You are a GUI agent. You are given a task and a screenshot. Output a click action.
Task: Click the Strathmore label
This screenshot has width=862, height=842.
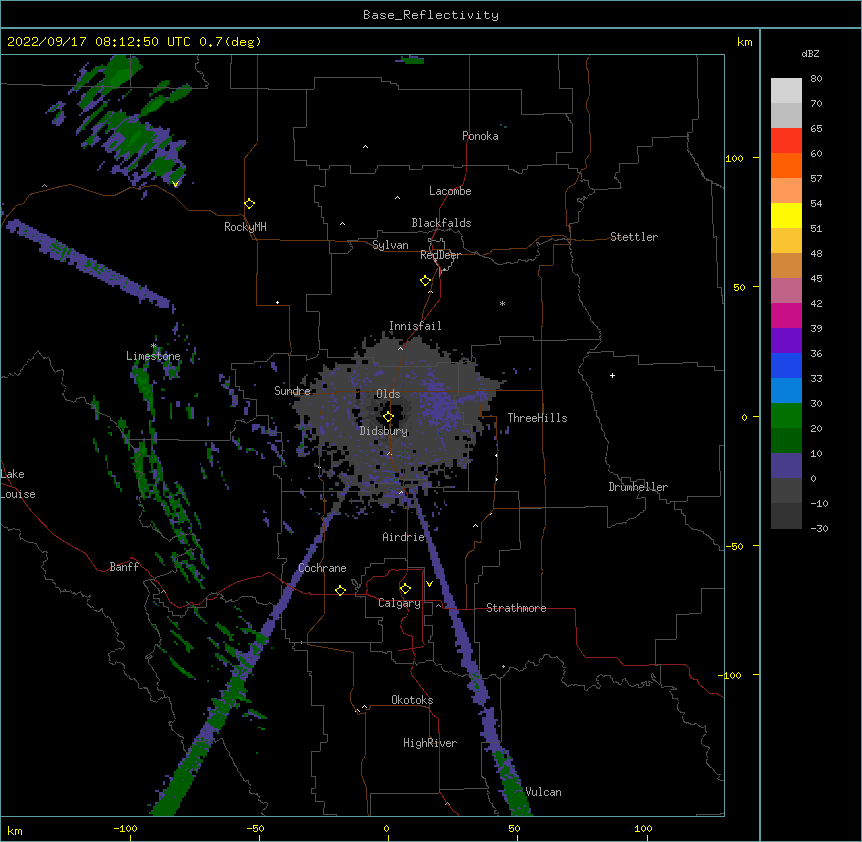pyautogui.click(x=516, y=608)
